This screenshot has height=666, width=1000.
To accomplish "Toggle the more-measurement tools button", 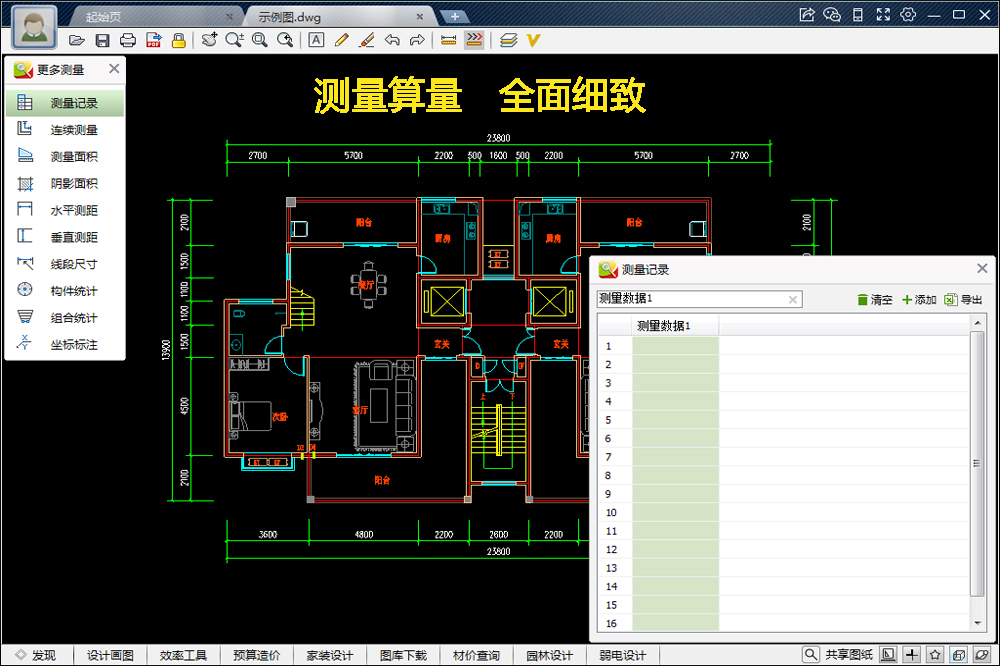I will point(474,40).
